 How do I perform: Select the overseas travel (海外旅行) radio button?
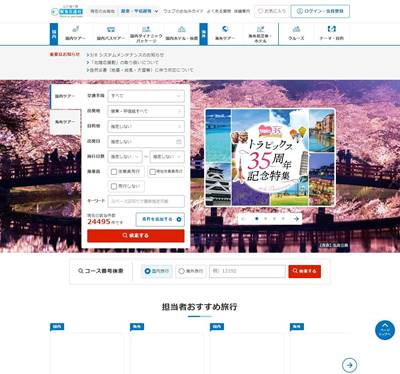pos(181,271)
